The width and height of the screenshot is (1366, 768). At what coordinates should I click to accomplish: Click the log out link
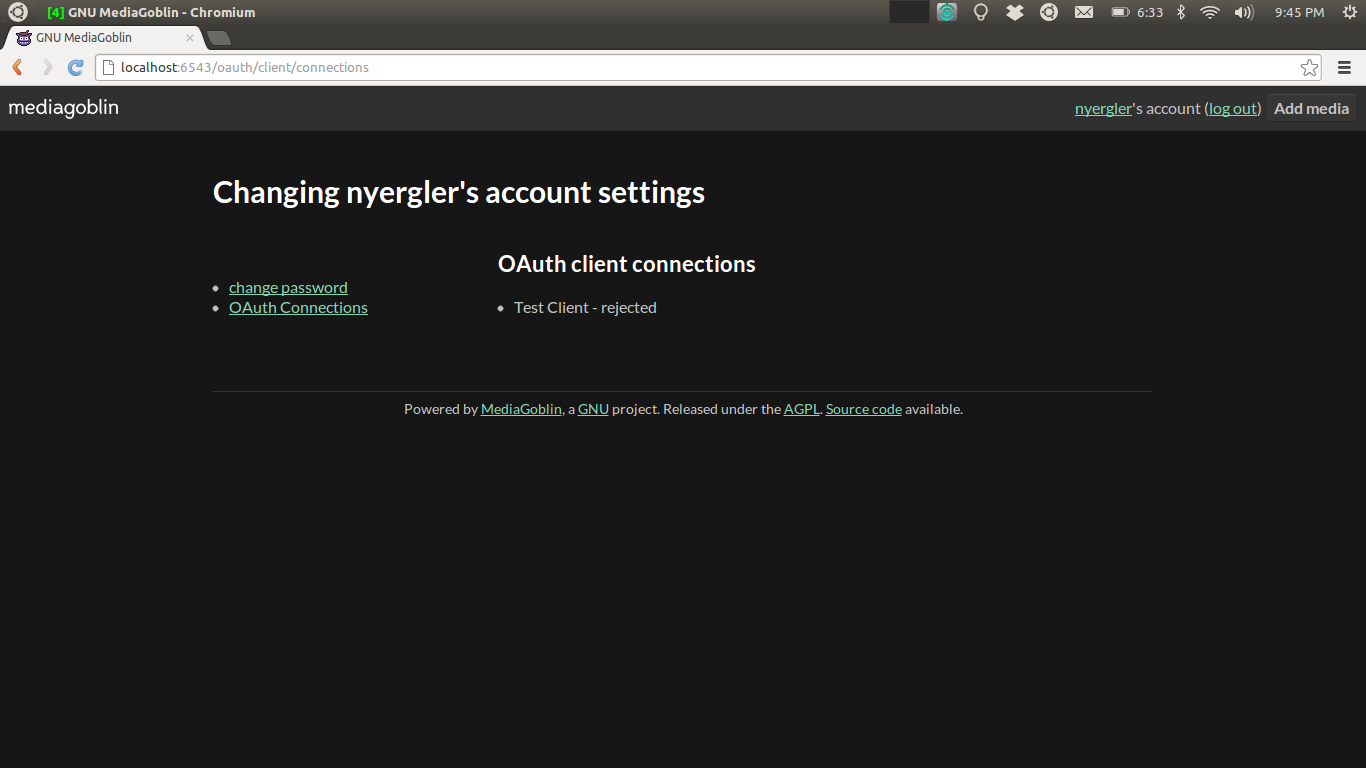(1232, 109)
